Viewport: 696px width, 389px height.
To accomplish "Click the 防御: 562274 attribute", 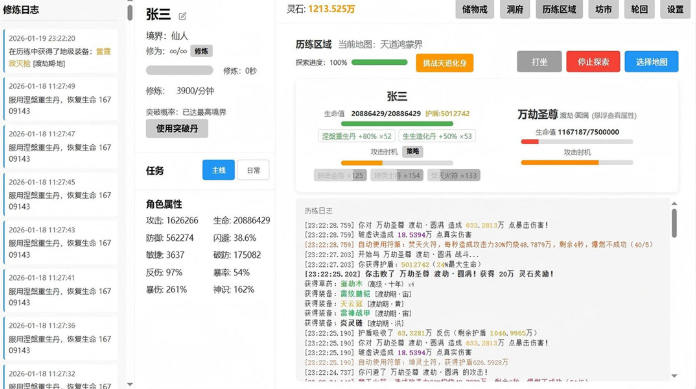I will coord(170,238).
